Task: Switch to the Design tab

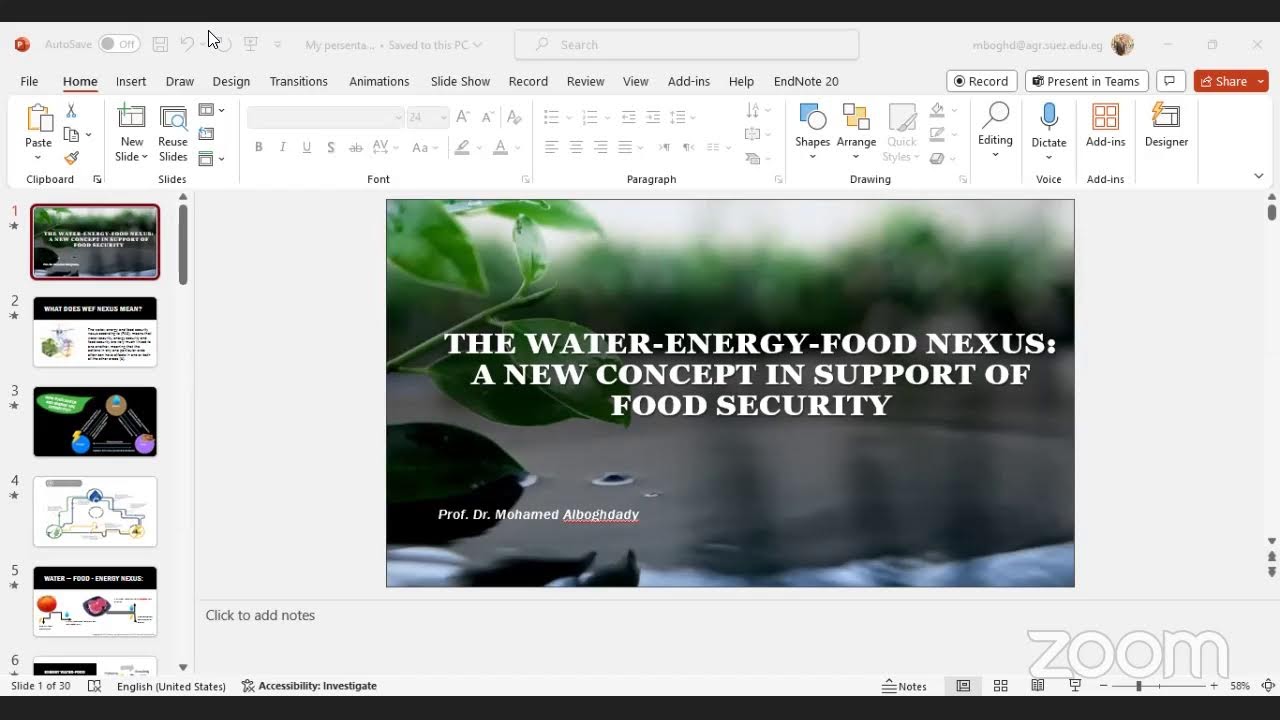Action: coord(231,81)
